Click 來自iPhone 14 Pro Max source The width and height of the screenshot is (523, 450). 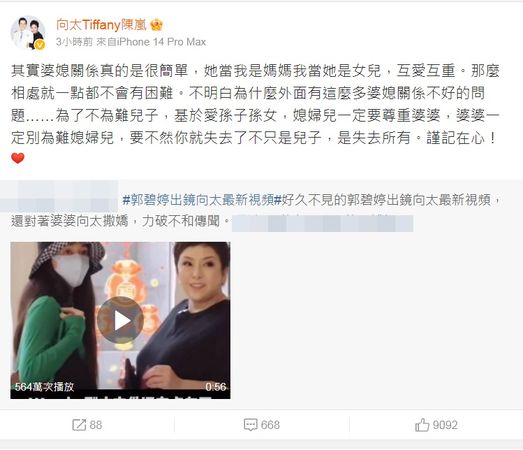click(x=151, y=42)
